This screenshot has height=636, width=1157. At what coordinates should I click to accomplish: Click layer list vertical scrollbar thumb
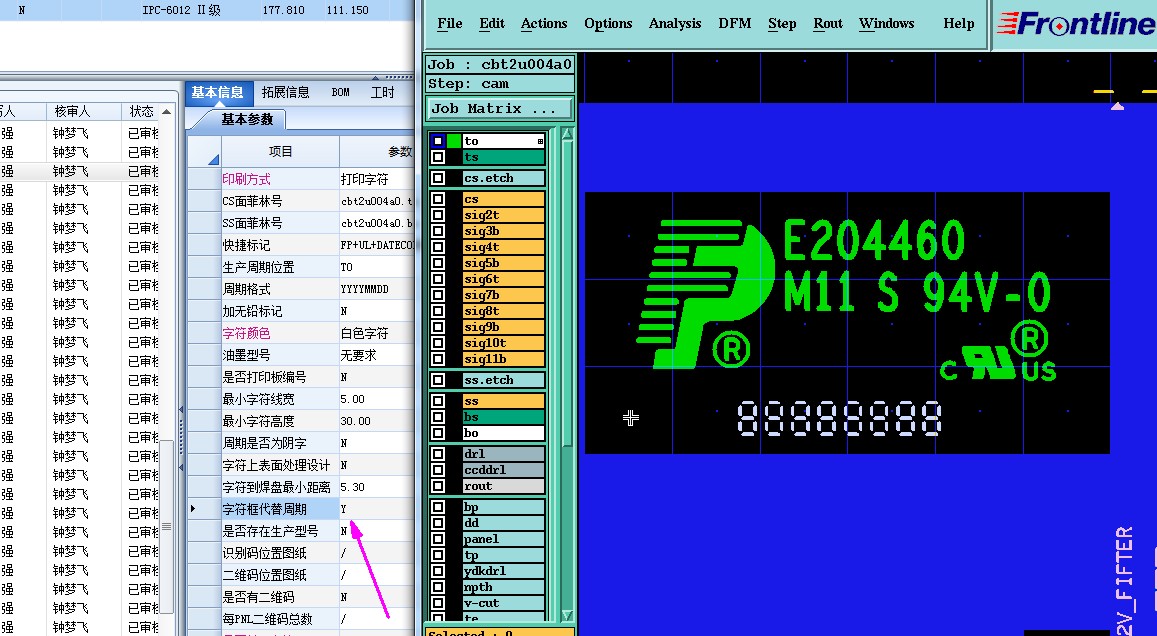pos(567,294)
